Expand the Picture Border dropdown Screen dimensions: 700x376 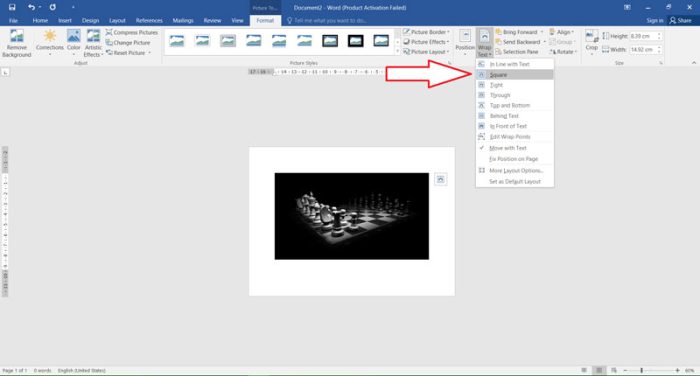[426, 32]
